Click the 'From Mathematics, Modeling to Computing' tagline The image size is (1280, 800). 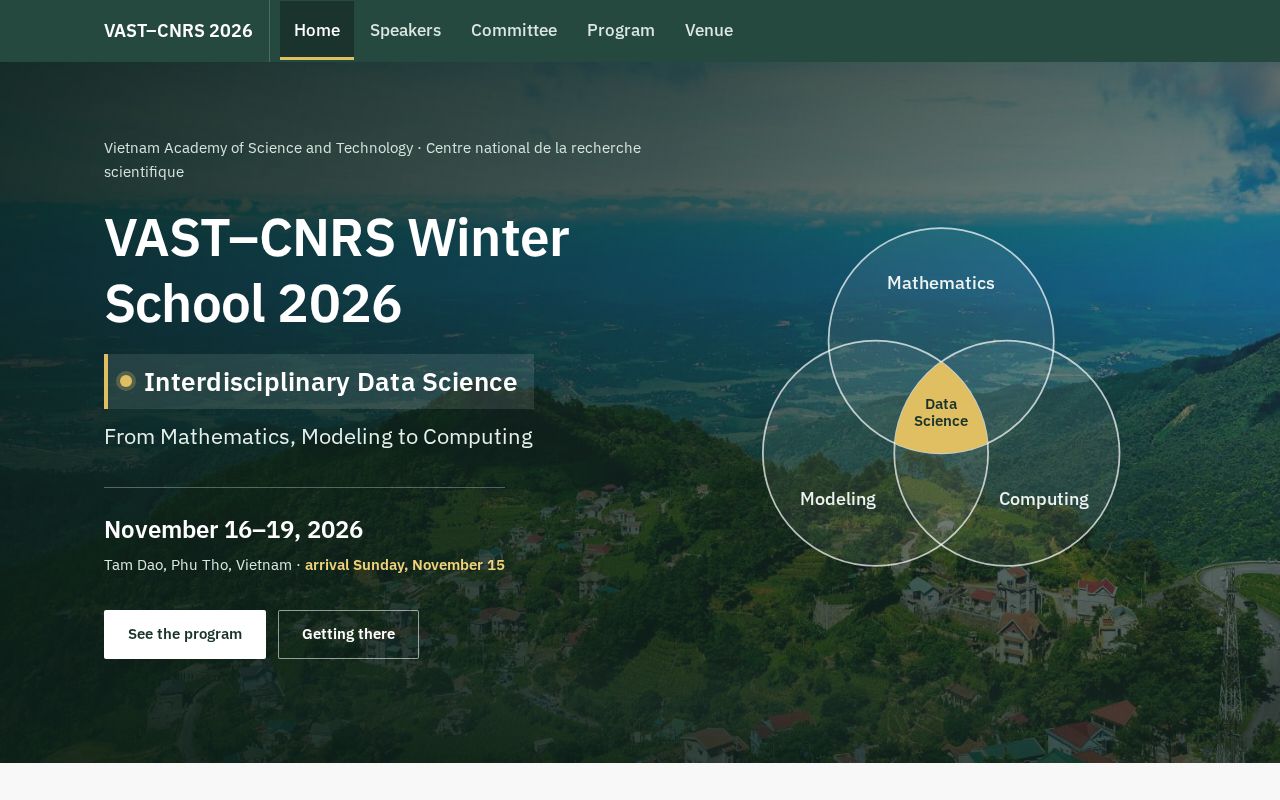318,437
